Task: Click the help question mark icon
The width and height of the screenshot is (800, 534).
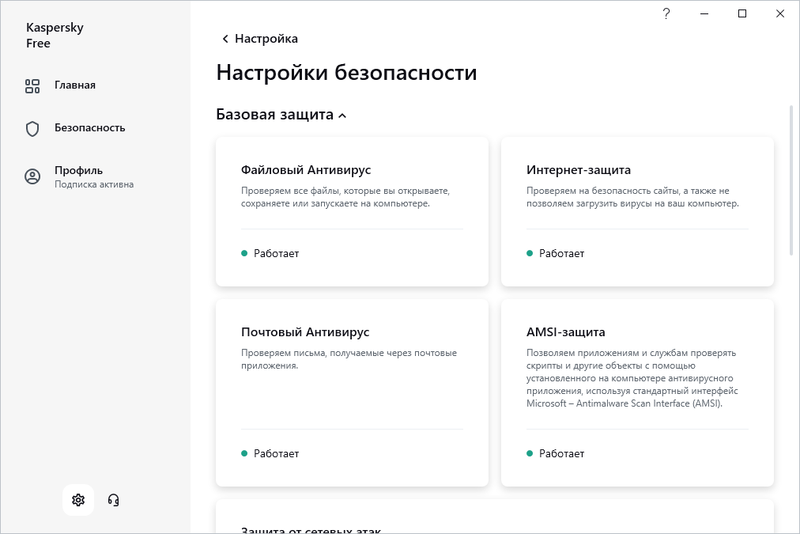Action: pos(666,14)
